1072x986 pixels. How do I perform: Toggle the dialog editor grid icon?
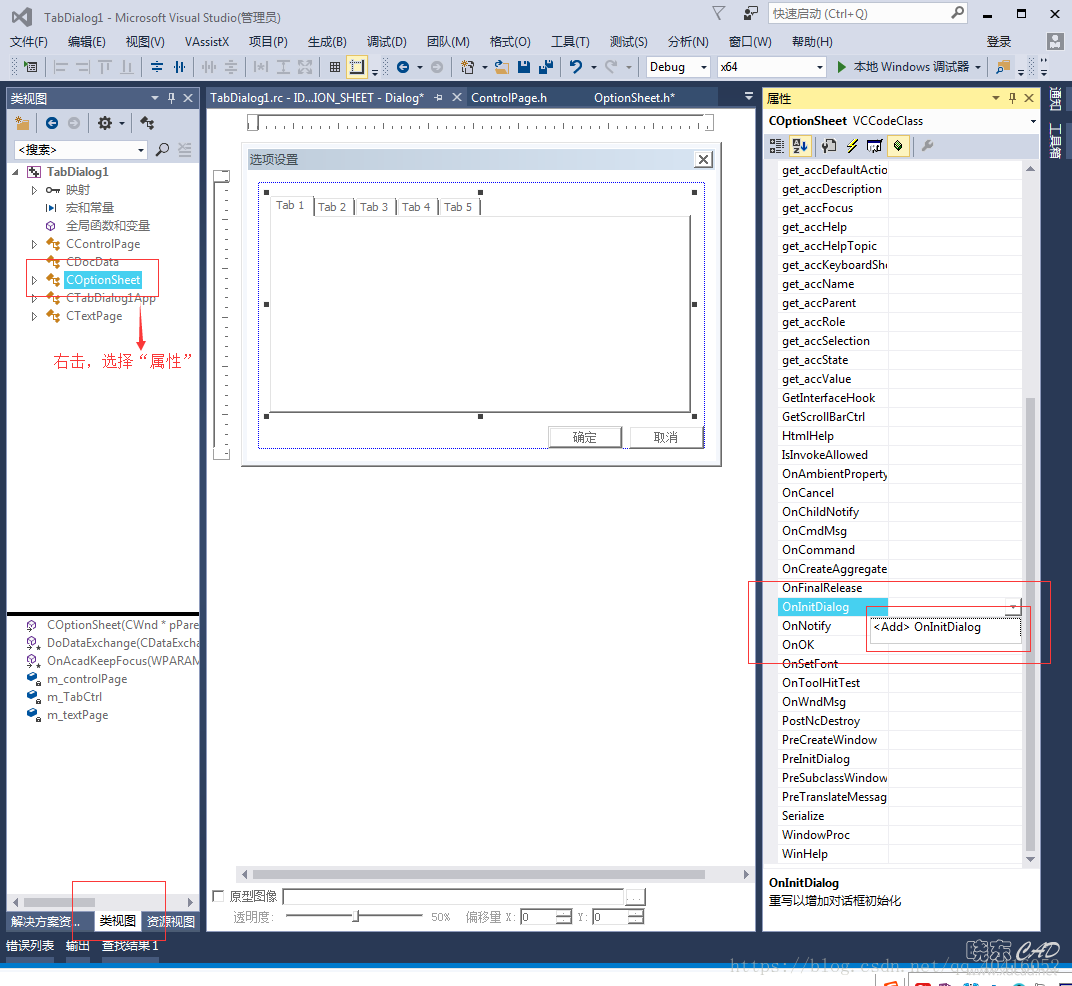[x=334, y=67]
